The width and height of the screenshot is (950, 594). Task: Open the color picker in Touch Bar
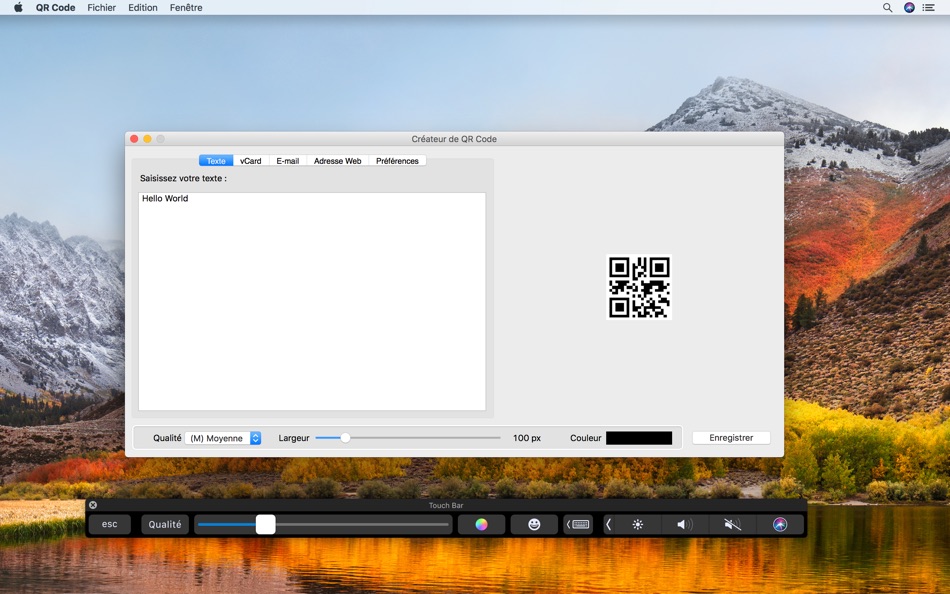pyautogui.click(x=481, y=524)
